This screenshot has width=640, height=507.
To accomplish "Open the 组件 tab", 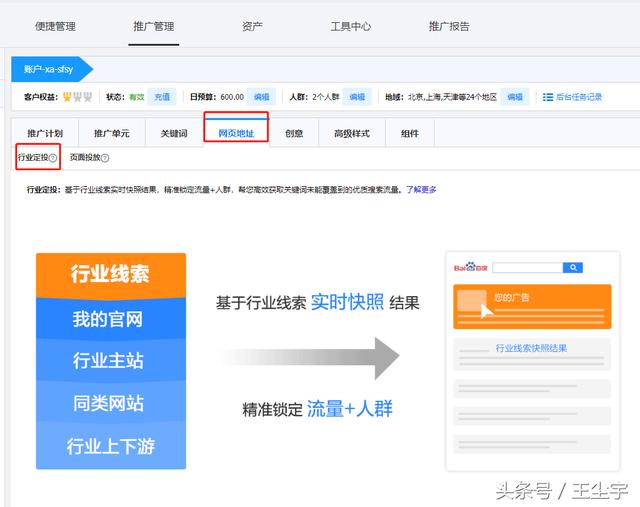I will (410, 133).
